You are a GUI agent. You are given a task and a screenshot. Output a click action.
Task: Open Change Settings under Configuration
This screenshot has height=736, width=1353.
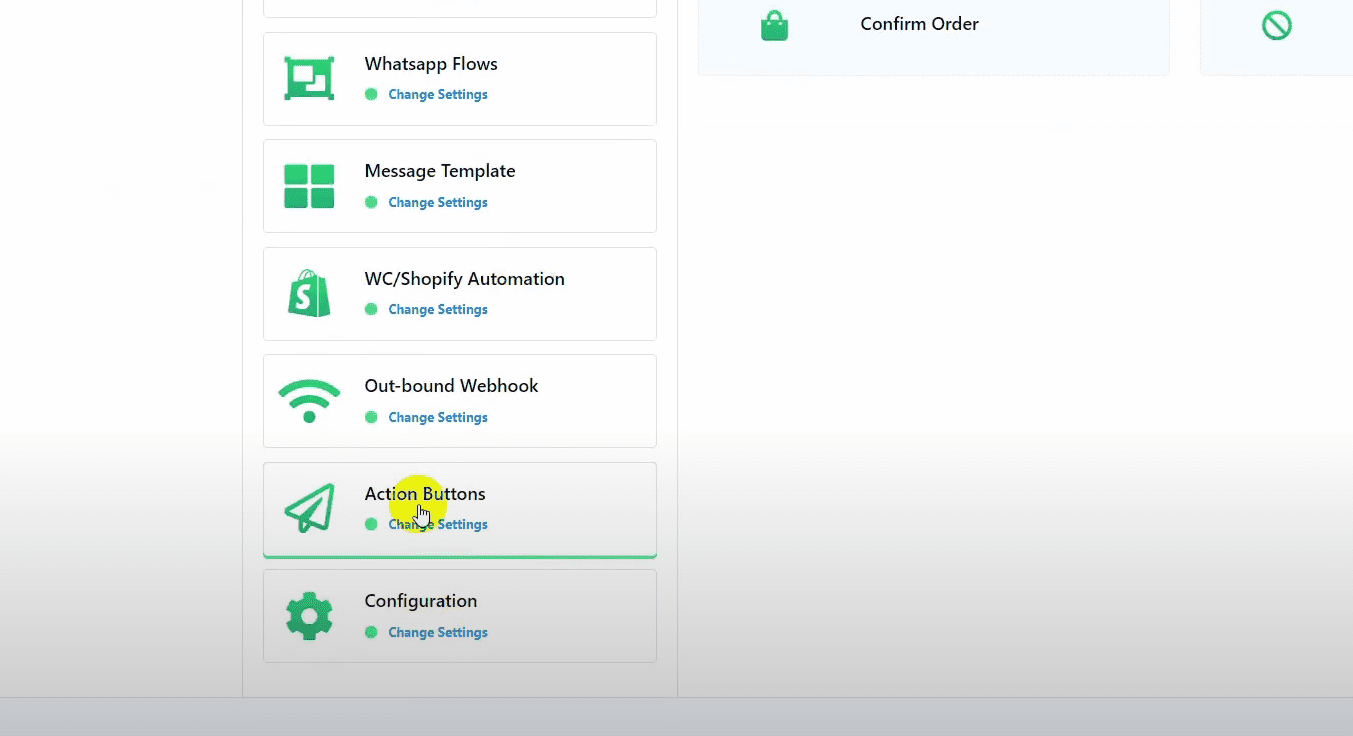tap(437, 632)
